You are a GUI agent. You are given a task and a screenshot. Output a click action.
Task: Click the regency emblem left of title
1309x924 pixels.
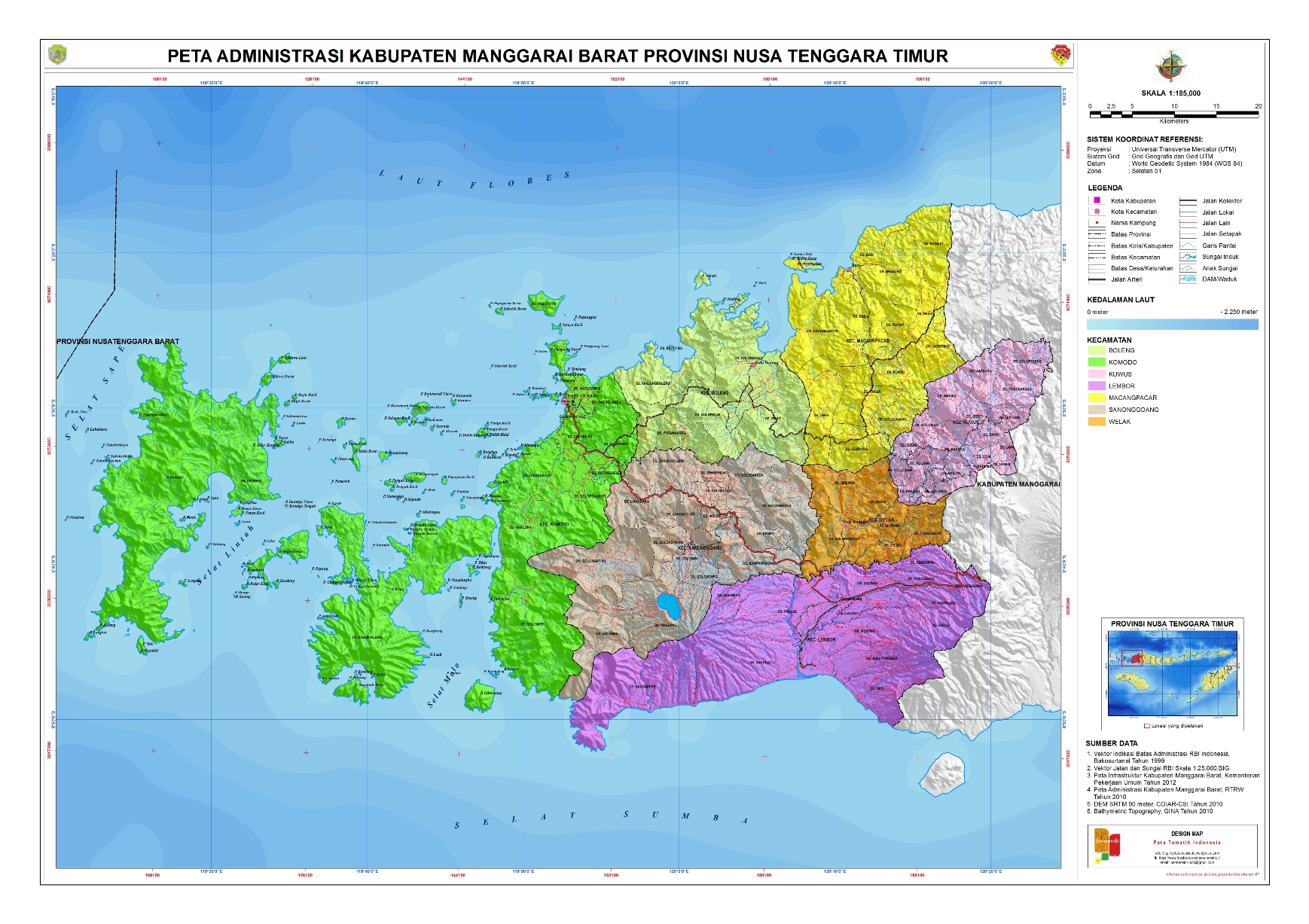point(57,56)
